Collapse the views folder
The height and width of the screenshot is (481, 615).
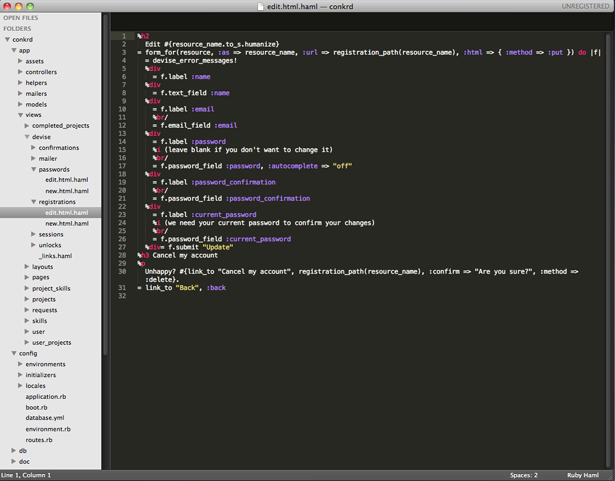(20, 115)
